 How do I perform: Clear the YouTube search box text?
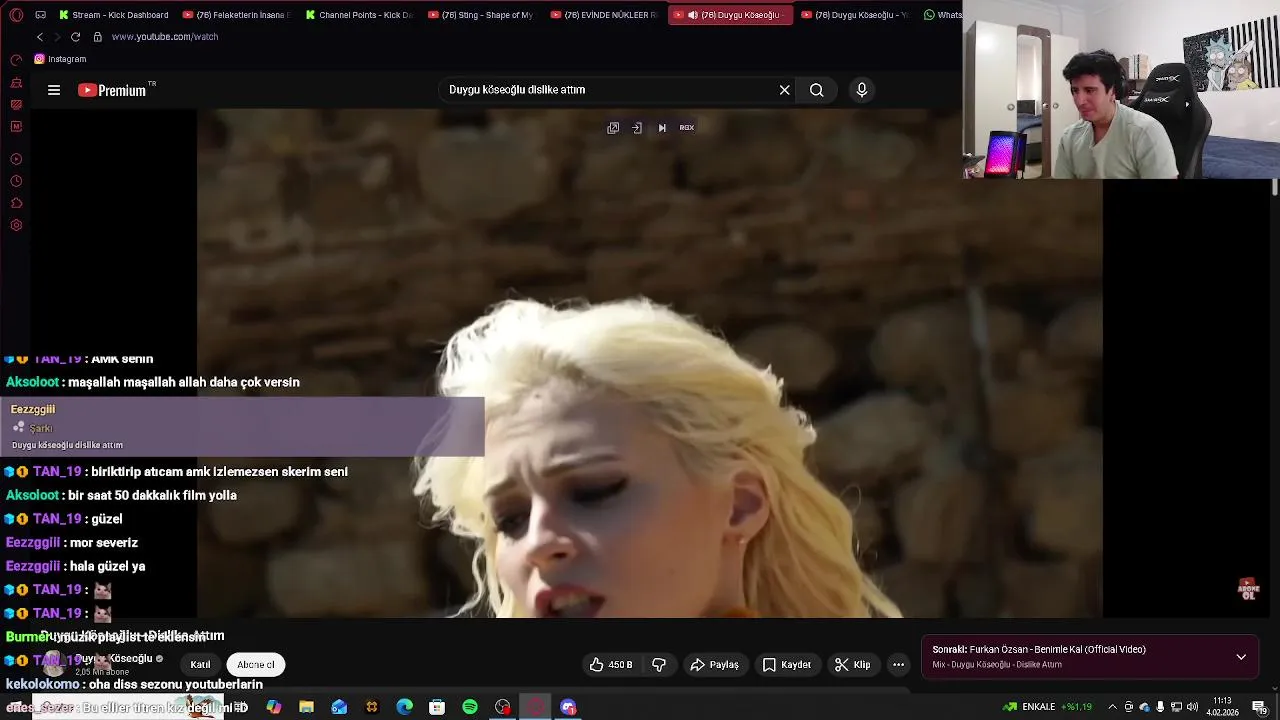pos(785,90)
